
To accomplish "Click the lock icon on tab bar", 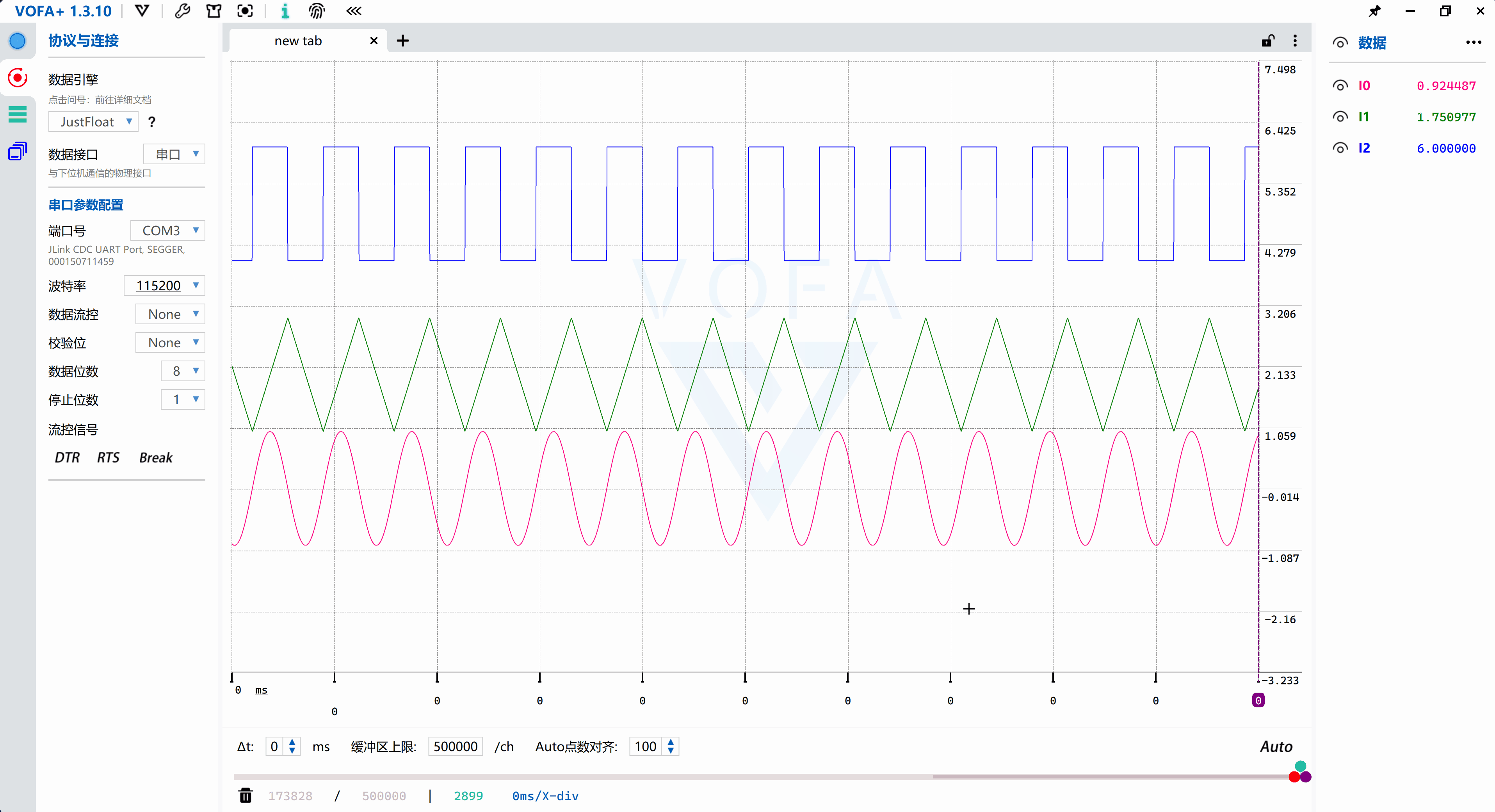I will click(x=1267, y=41).
